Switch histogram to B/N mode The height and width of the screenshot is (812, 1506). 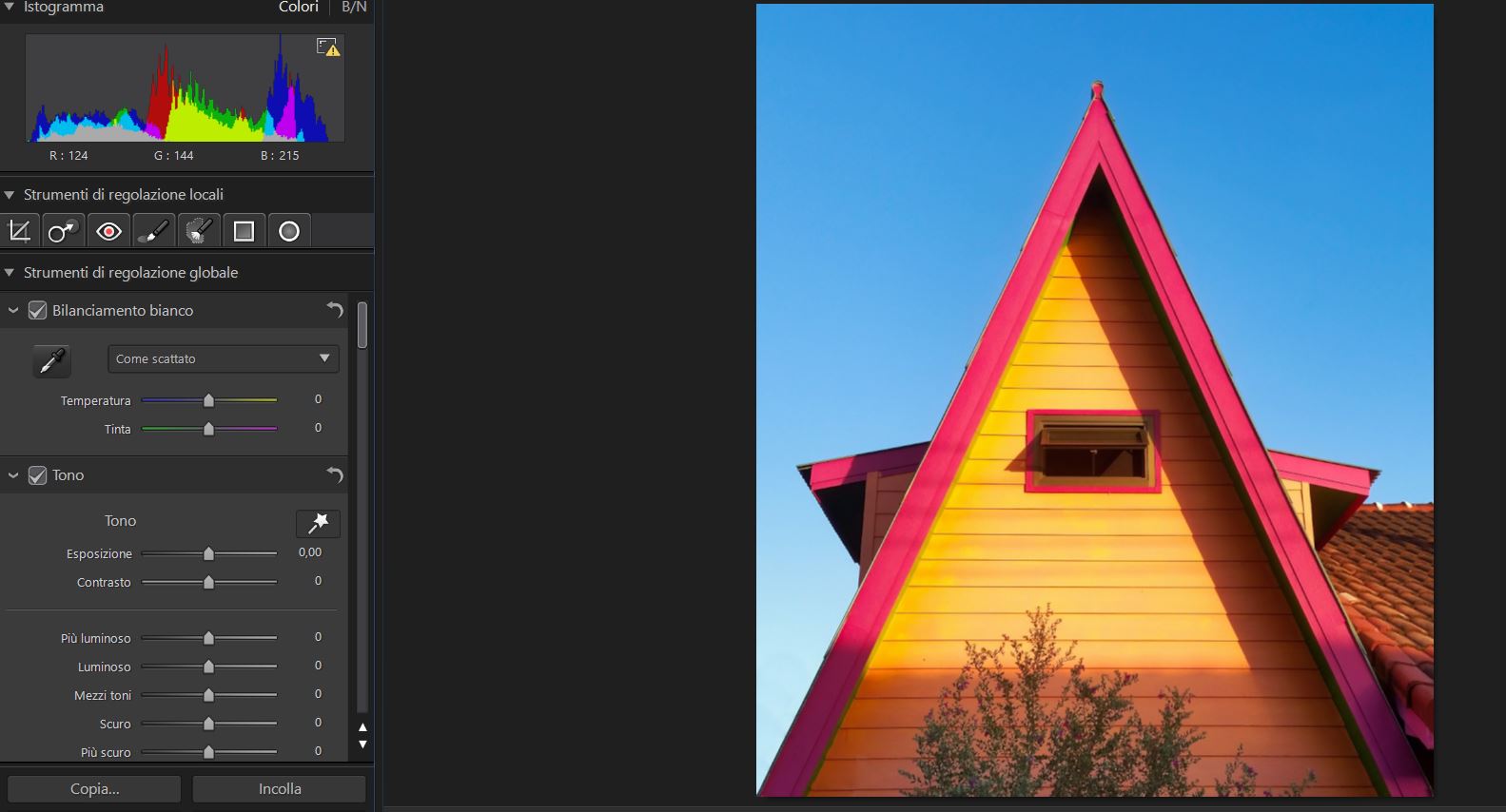pyautogui.click(x=354, y=8)
